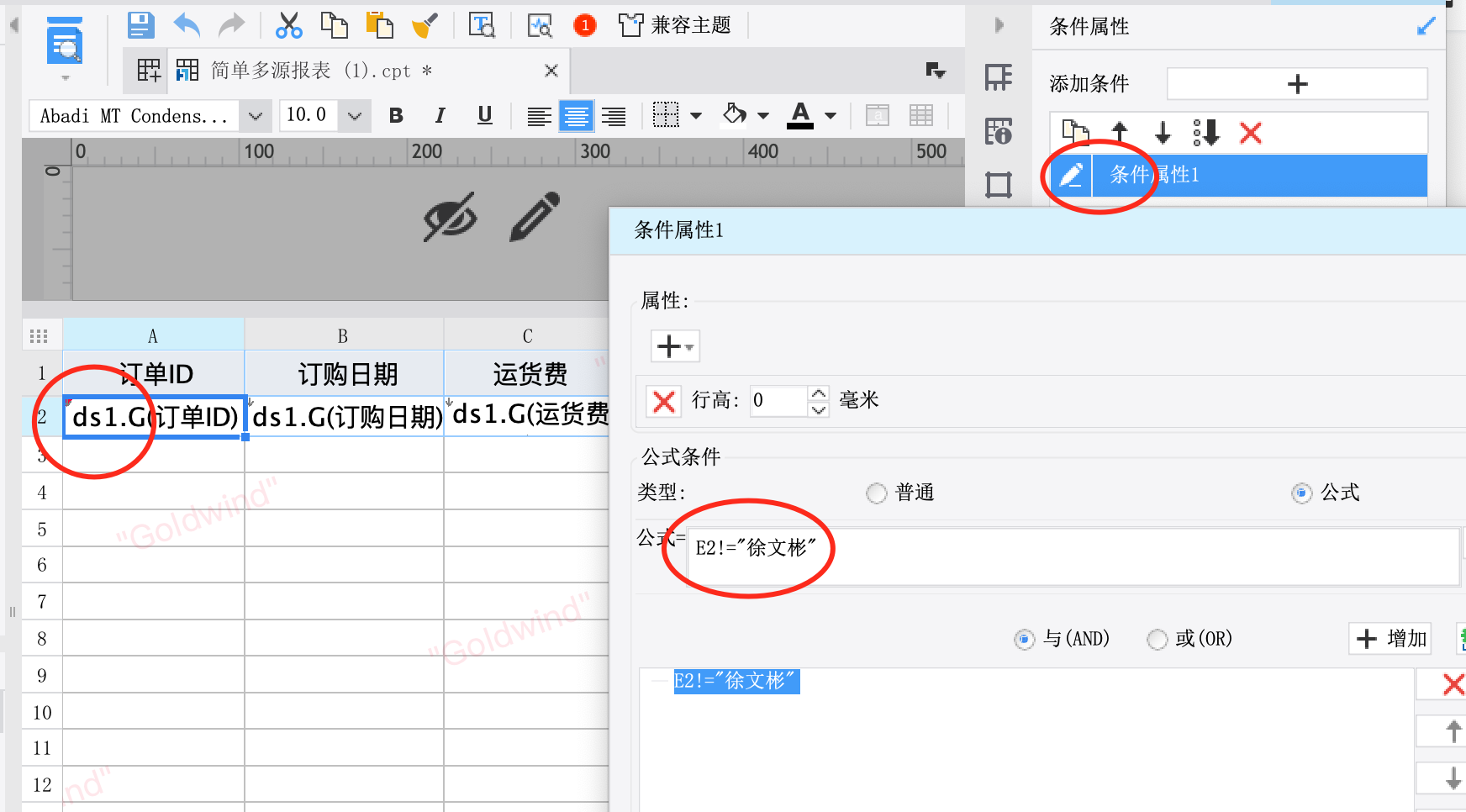Save the template with the floppy disk icon

point(141,25)
